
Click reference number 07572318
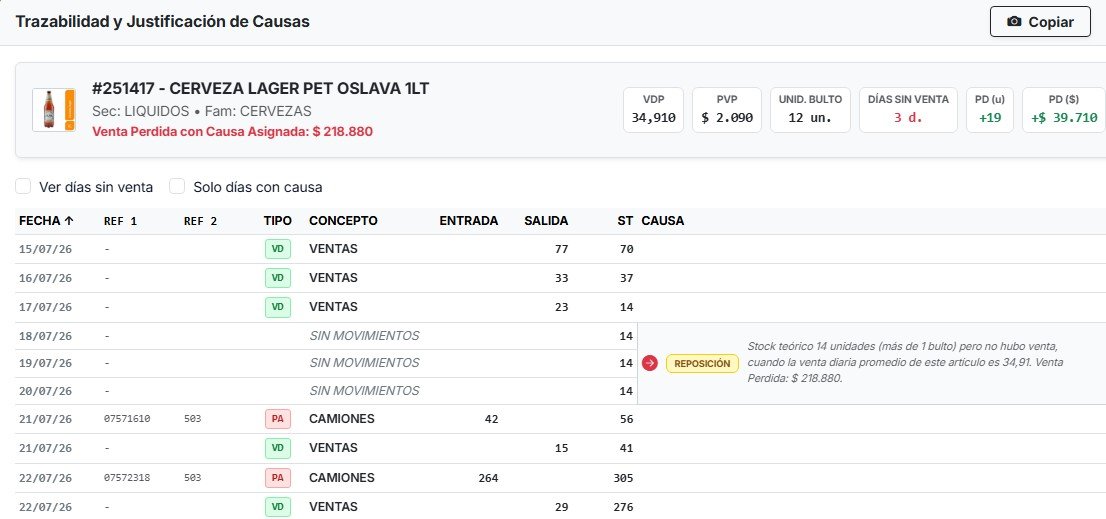pyautogui.click(x=127, y=478)
